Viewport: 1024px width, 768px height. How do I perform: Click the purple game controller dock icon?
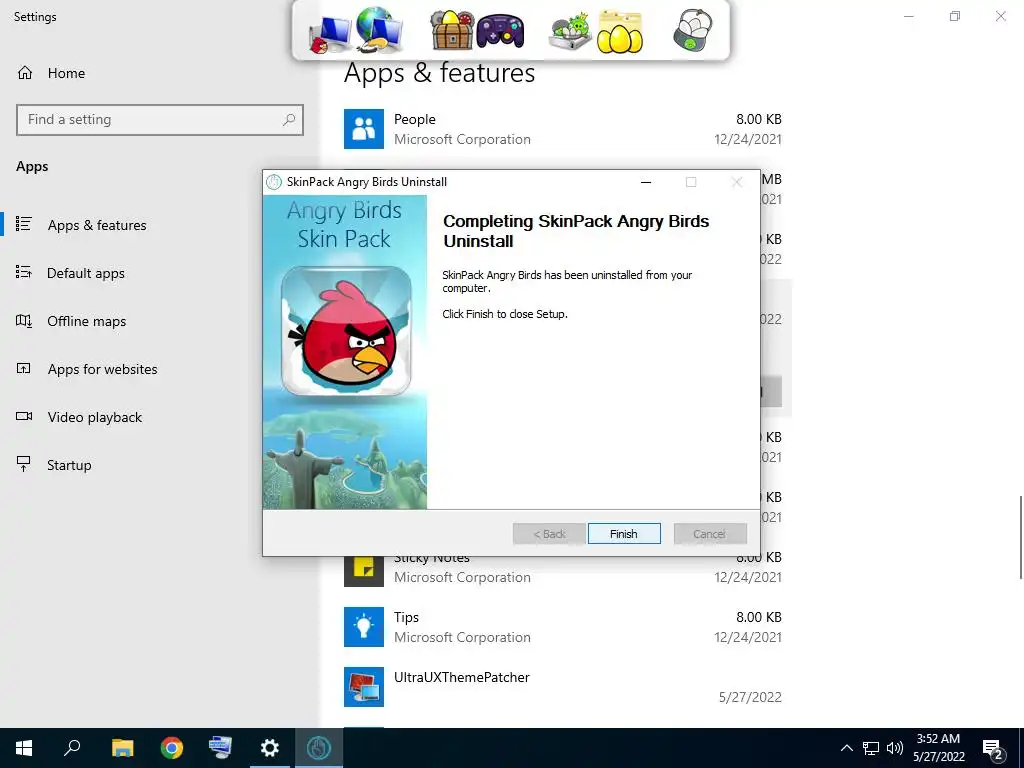click(x=500, y=31)
